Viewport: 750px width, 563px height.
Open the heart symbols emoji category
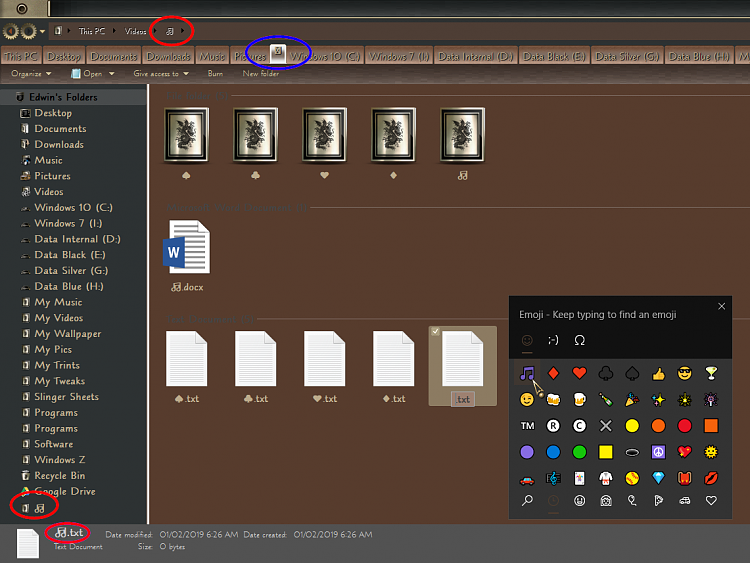(711, 501)
